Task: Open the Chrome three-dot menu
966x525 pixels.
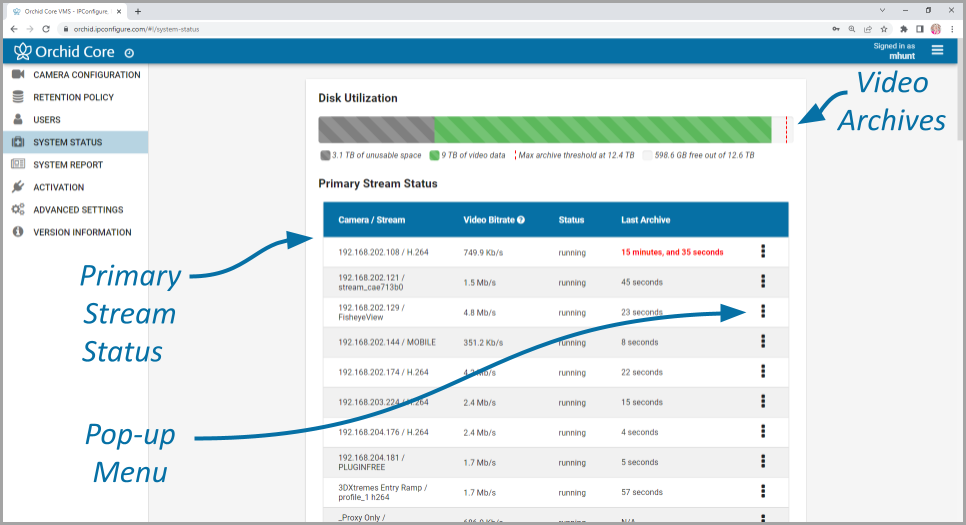Action: [952, 29]
